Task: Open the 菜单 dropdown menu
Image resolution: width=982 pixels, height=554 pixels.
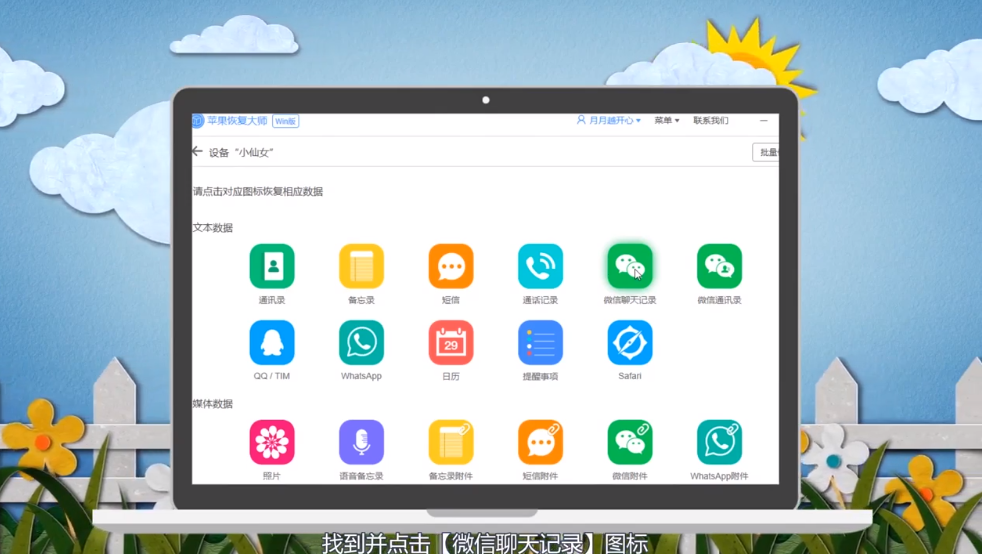Action: point(666,120)
